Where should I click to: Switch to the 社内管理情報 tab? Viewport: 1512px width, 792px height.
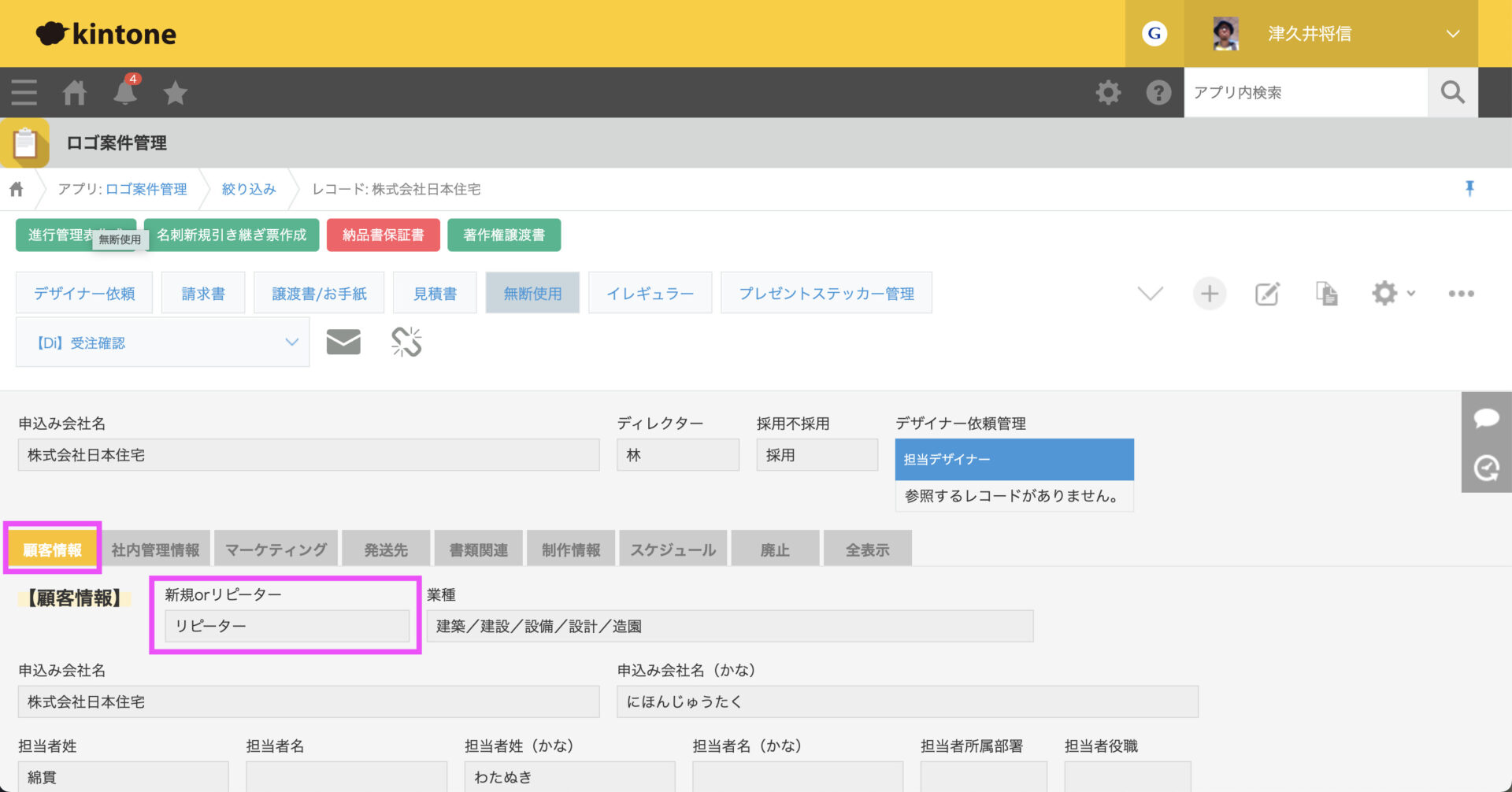coord(156,550)
